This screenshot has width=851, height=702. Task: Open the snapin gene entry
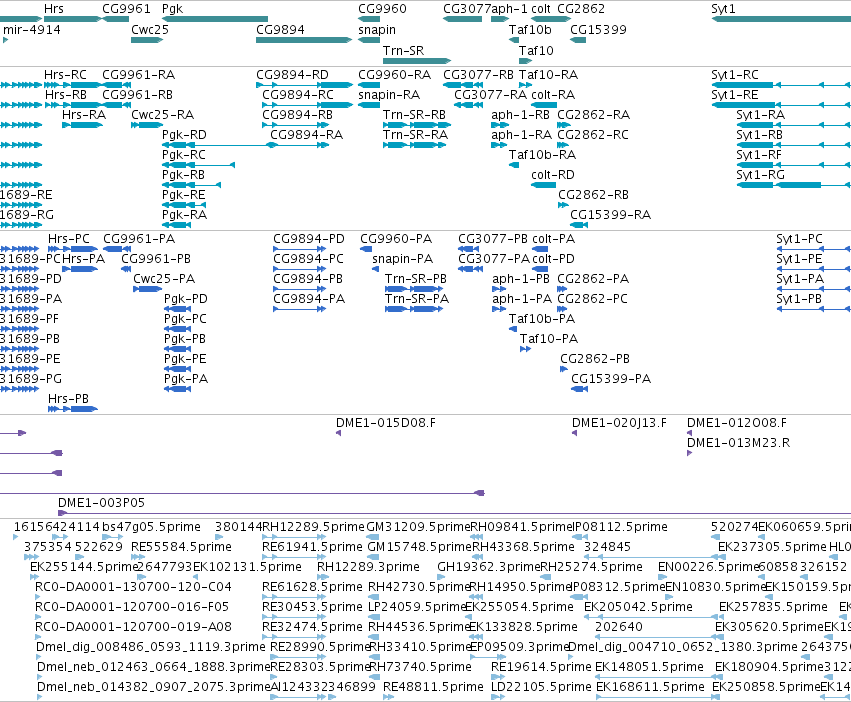tap(369, 40)
